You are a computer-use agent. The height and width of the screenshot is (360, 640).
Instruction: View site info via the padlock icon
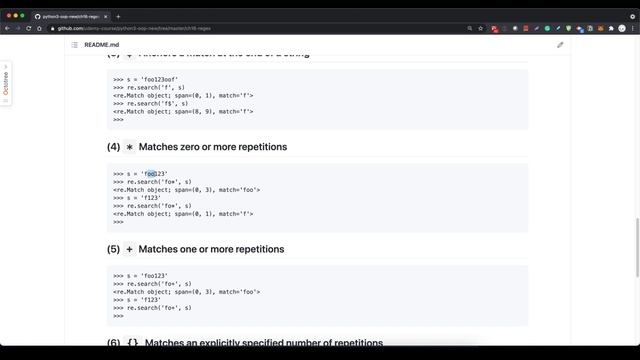52,29
